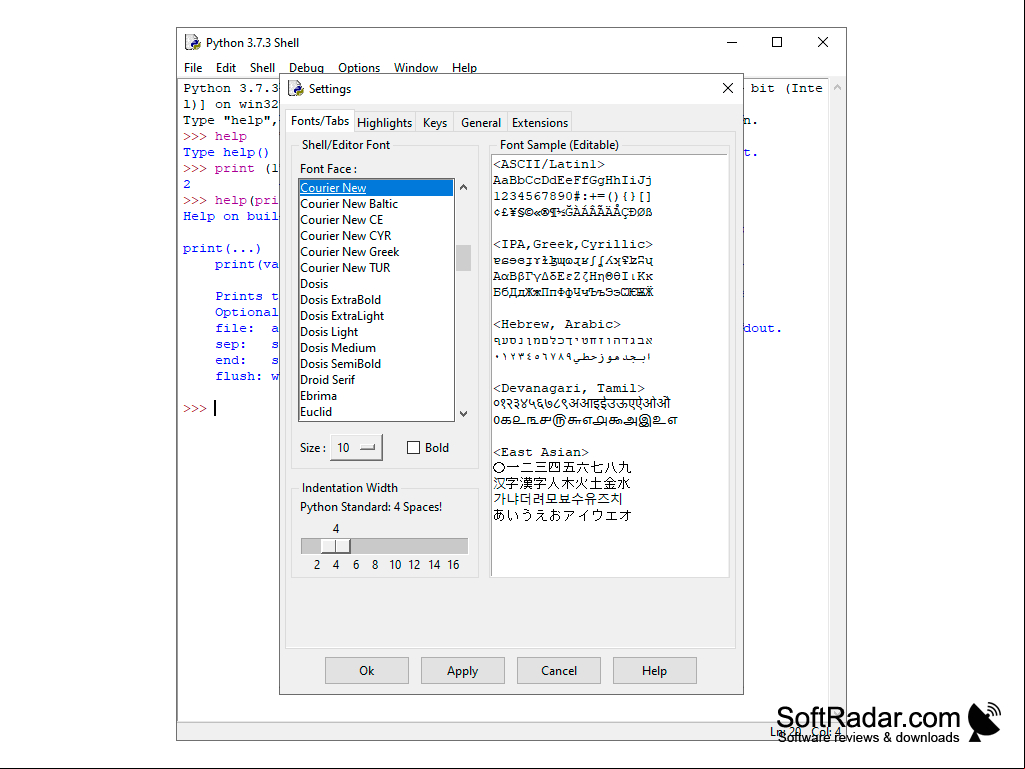Image resolution: width=1025 pixels, height=769 pixels.
Task: Select Courier New font
Action: (x=376, y=188)
